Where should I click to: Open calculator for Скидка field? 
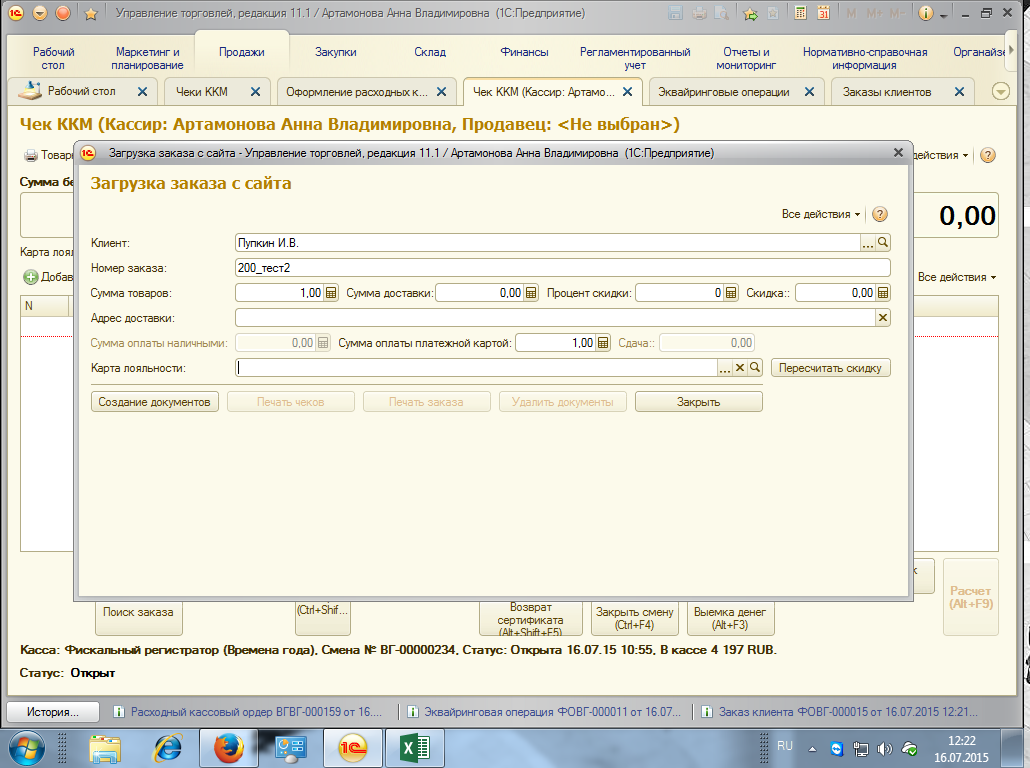coord(883,293)
